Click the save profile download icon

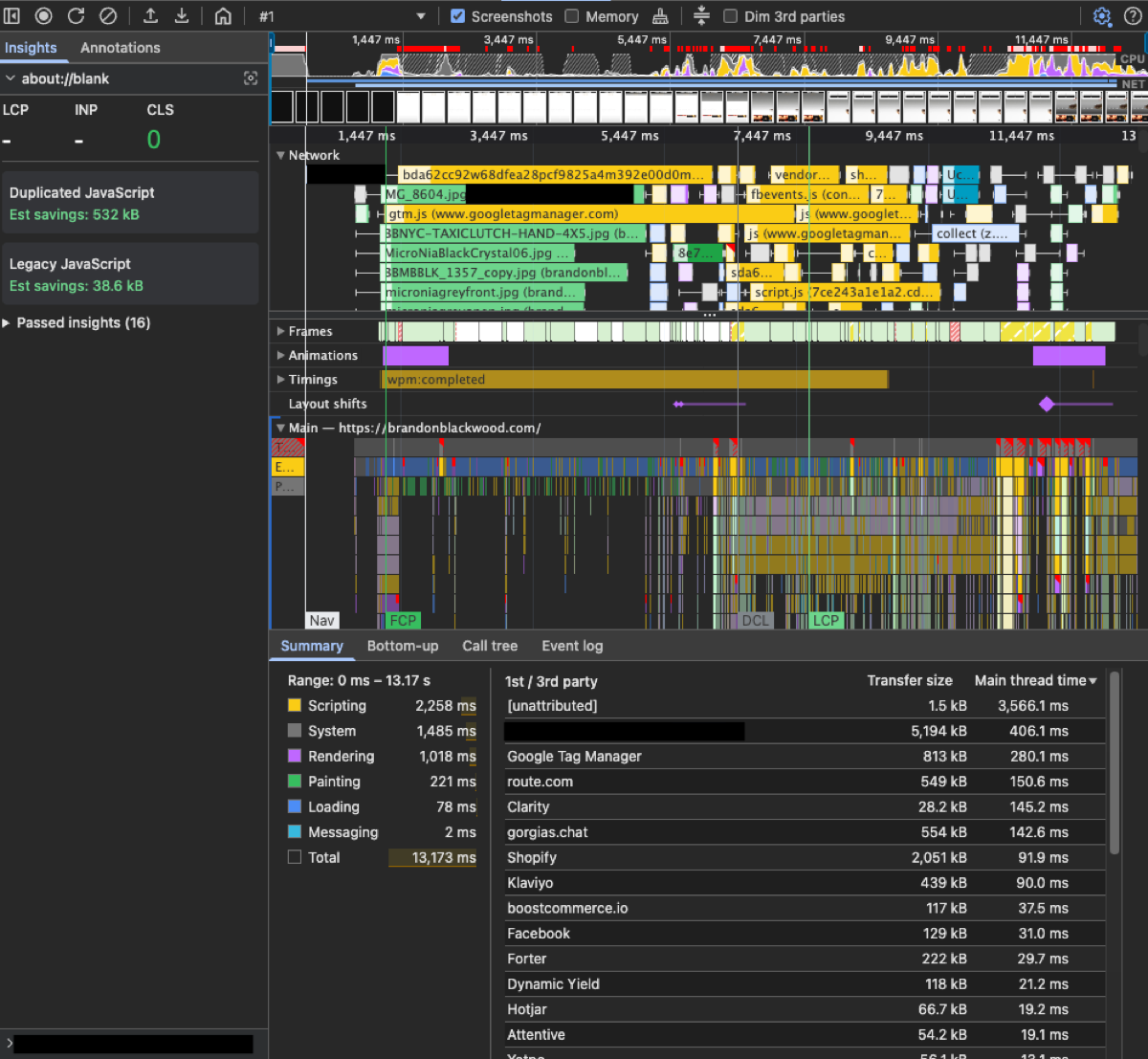[182, 15]
